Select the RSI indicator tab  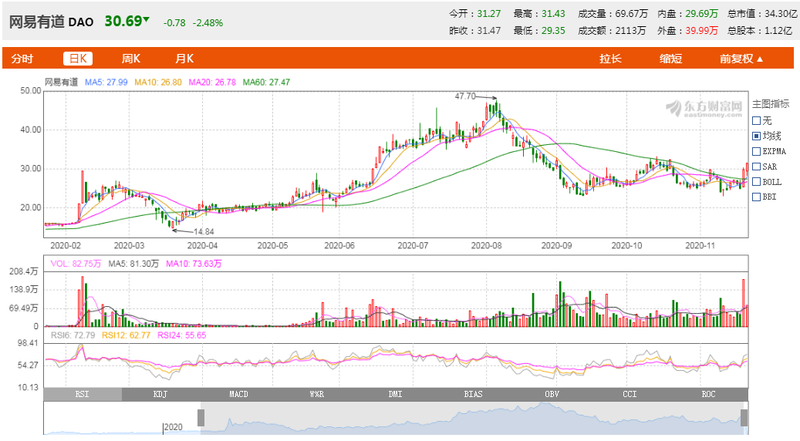click(83, 395)
